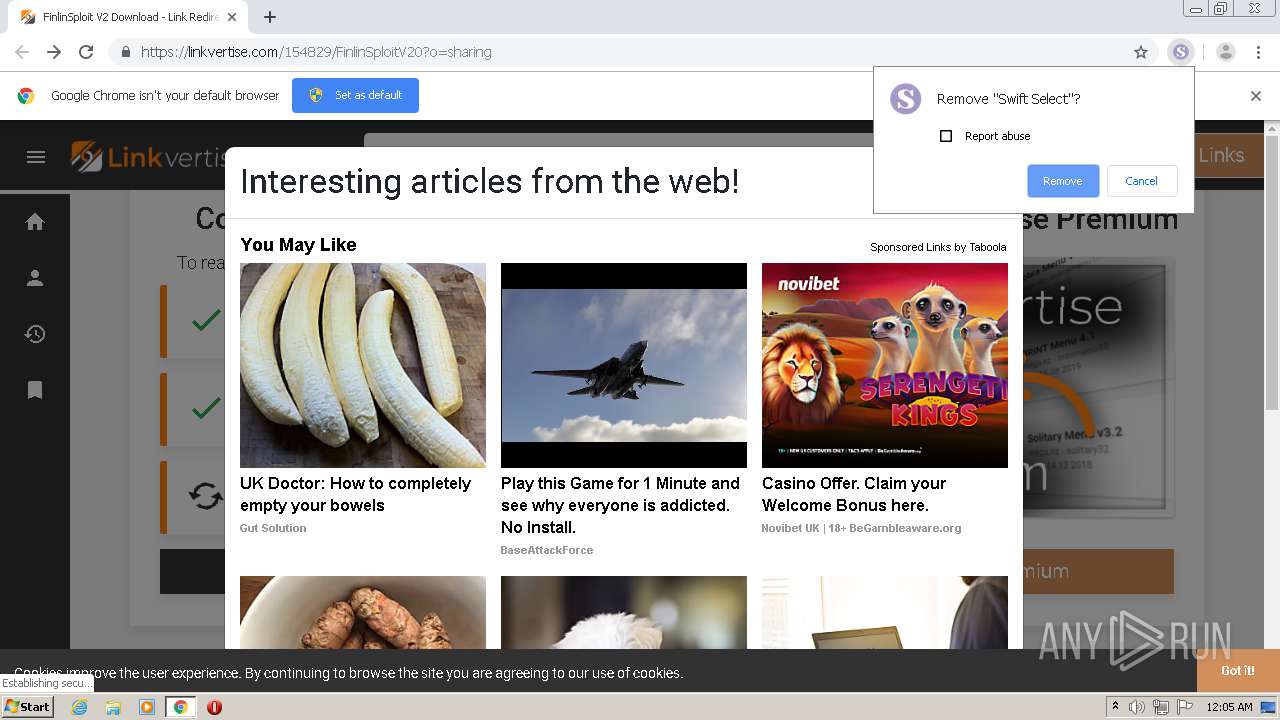Open the user account icon in sidebar
Viewport: 1280px width, 720px height.
(x=35, y=279)
